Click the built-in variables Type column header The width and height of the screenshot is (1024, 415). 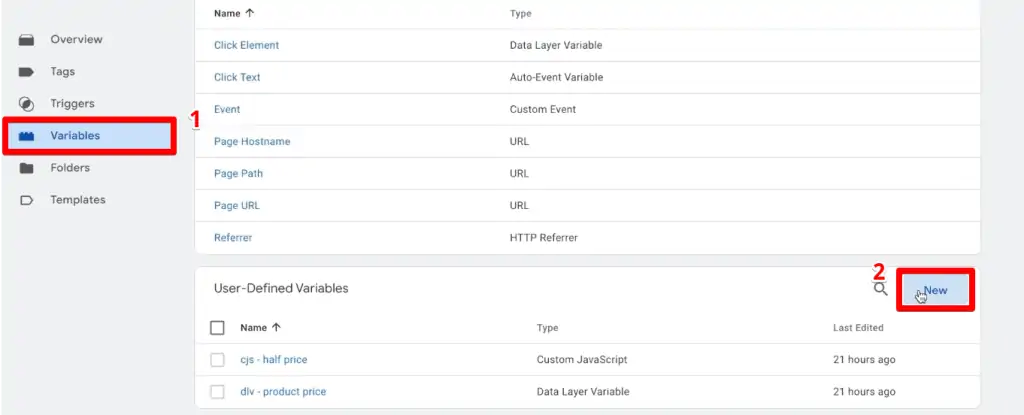520,13
